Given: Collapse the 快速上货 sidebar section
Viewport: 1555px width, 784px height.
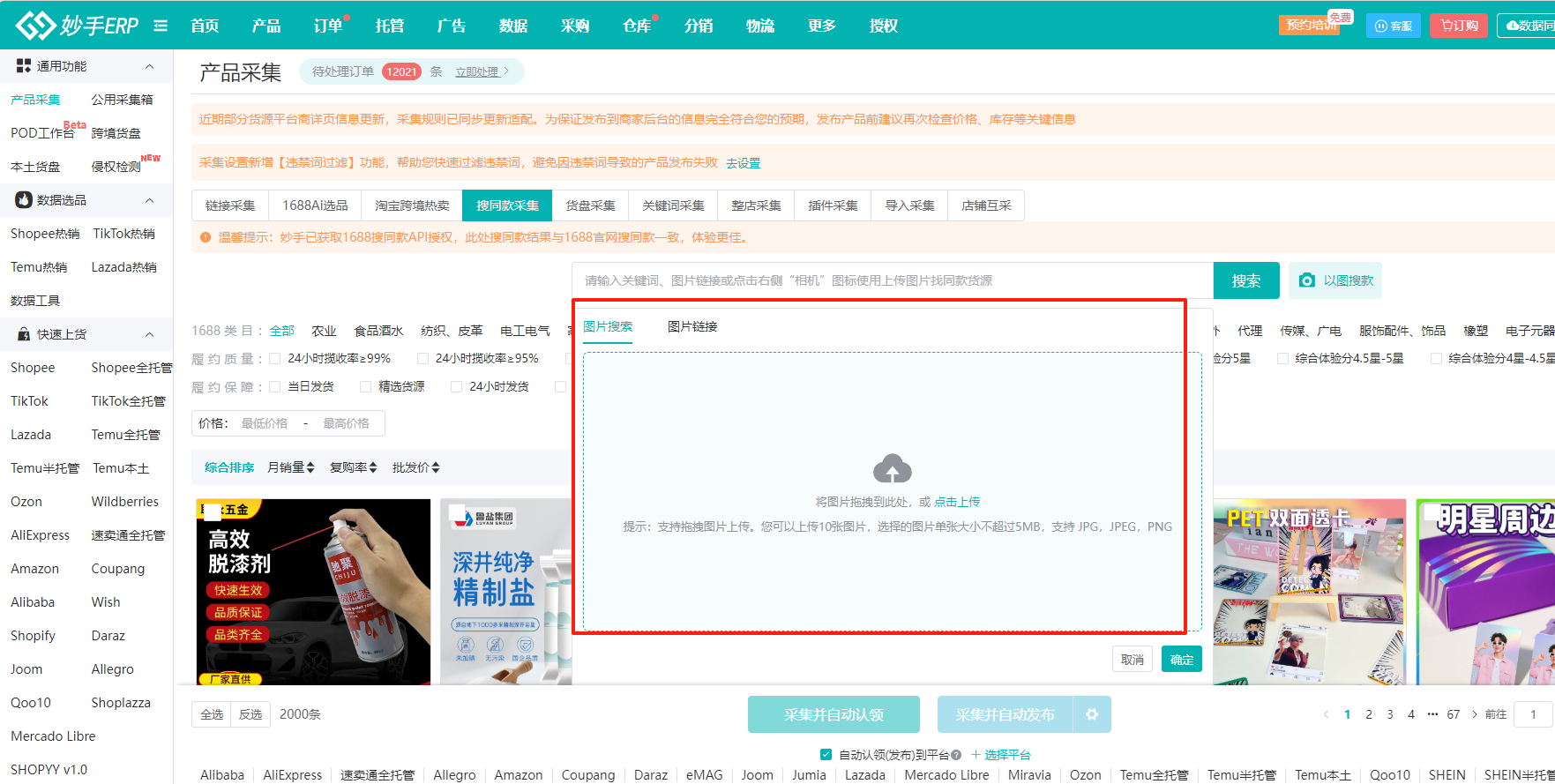Looking at the screenshot, I should click(x=149, y=334).
